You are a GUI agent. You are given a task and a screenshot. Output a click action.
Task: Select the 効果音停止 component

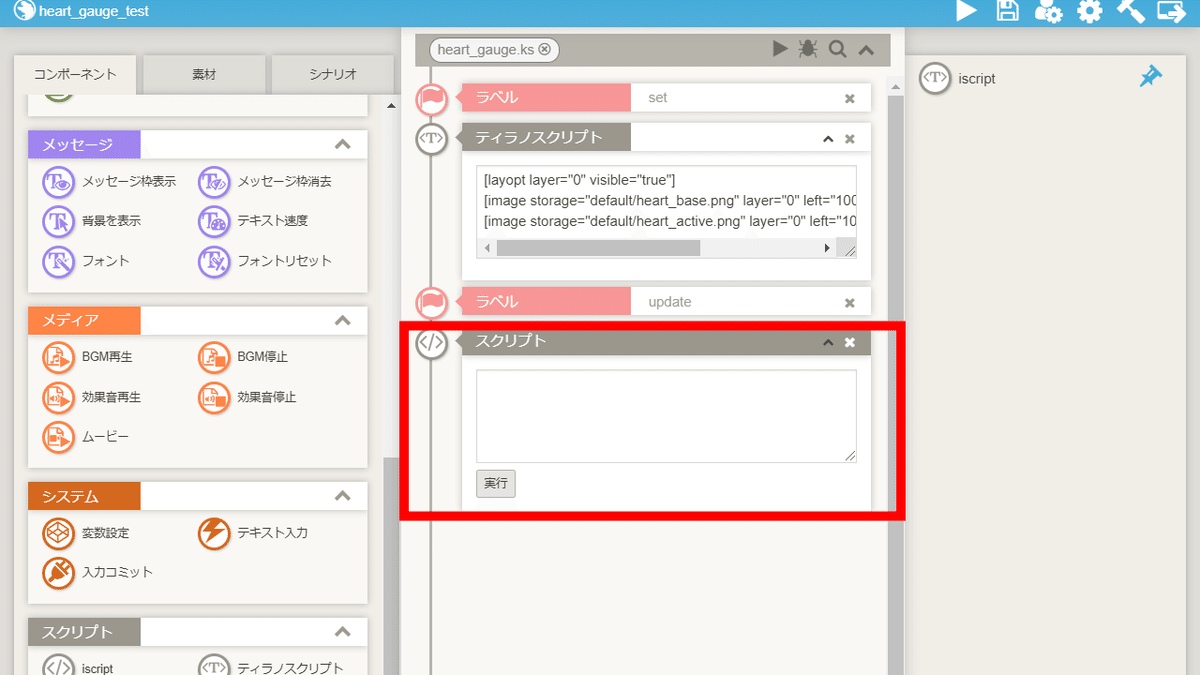[247, 397]
